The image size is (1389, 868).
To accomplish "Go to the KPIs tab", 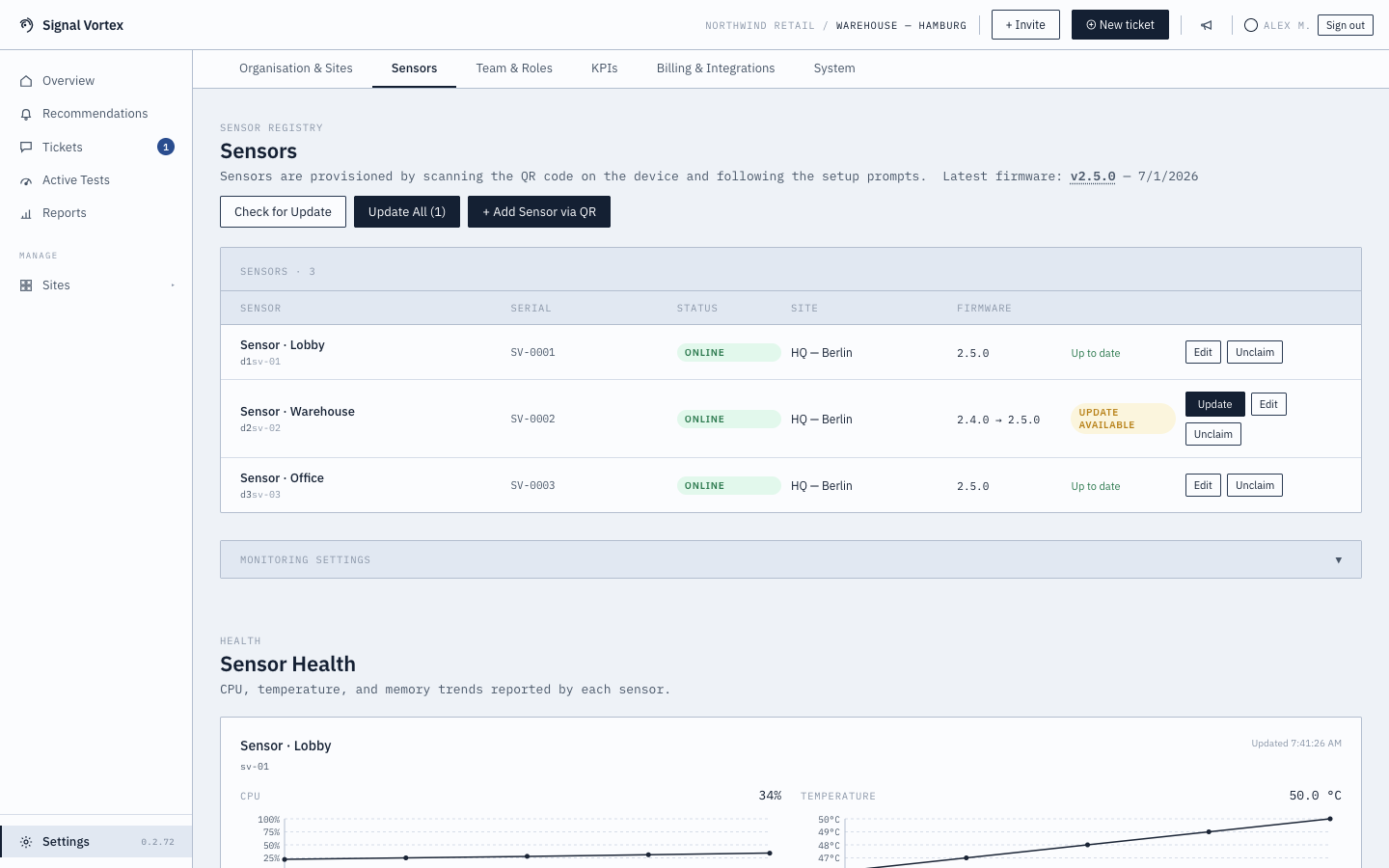I will [x=605, y=68].
